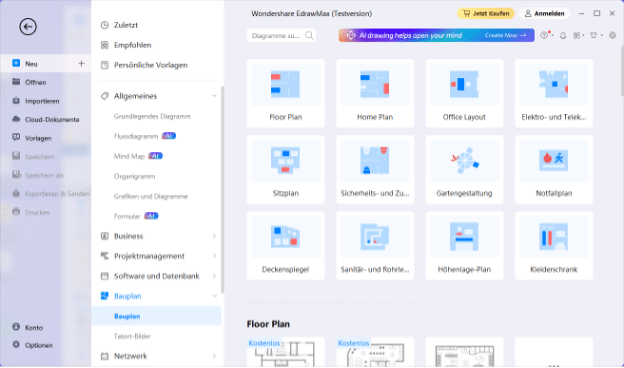
Task: Choose the Deckenspiegel diagram type
Action: tap(285, 245)
